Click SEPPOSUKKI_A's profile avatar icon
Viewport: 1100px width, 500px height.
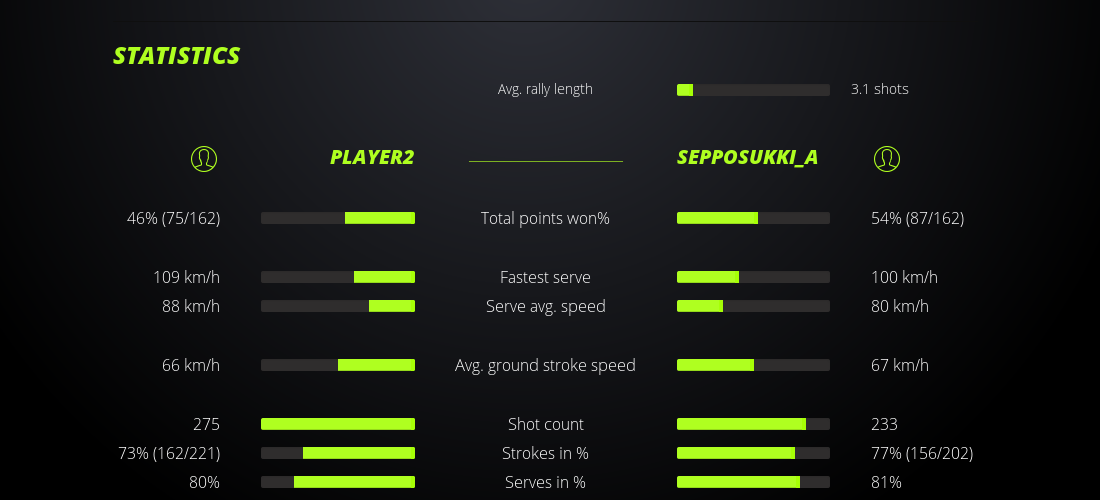[x=886, y=158]
